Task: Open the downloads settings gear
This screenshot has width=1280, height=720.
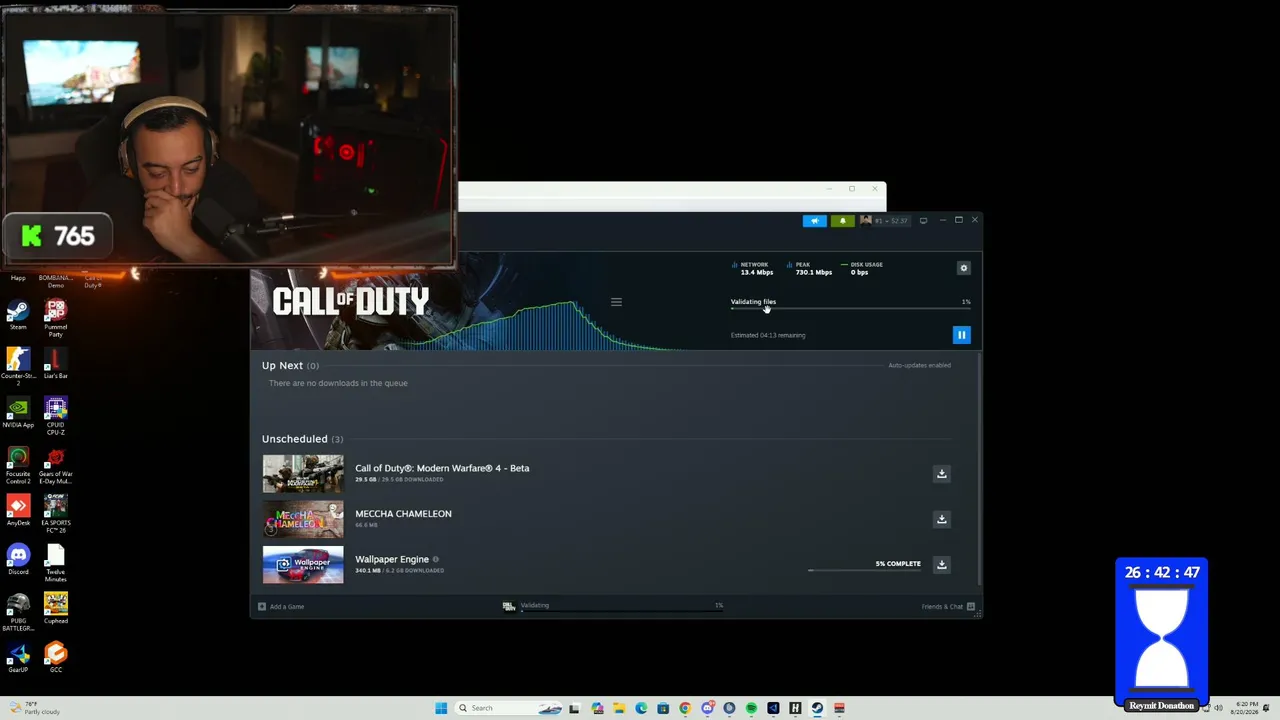Action: [964, 268]
